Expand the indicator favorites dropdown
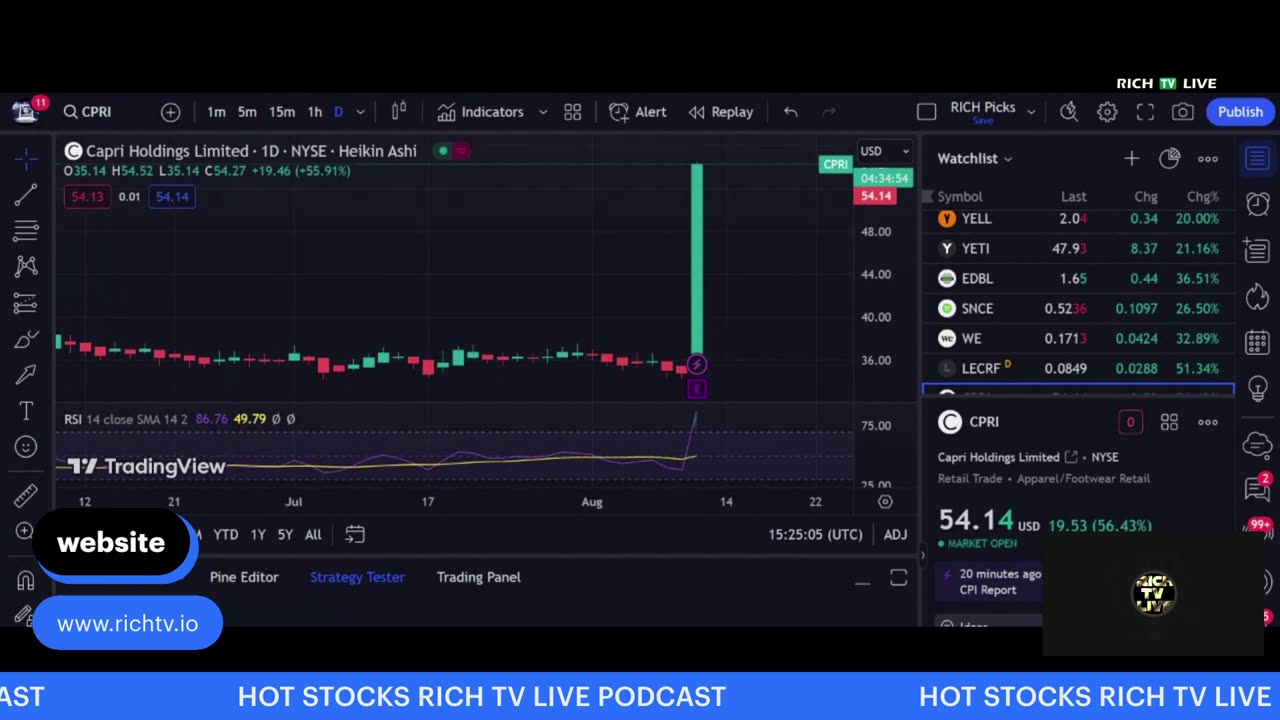 coord(543,112)
